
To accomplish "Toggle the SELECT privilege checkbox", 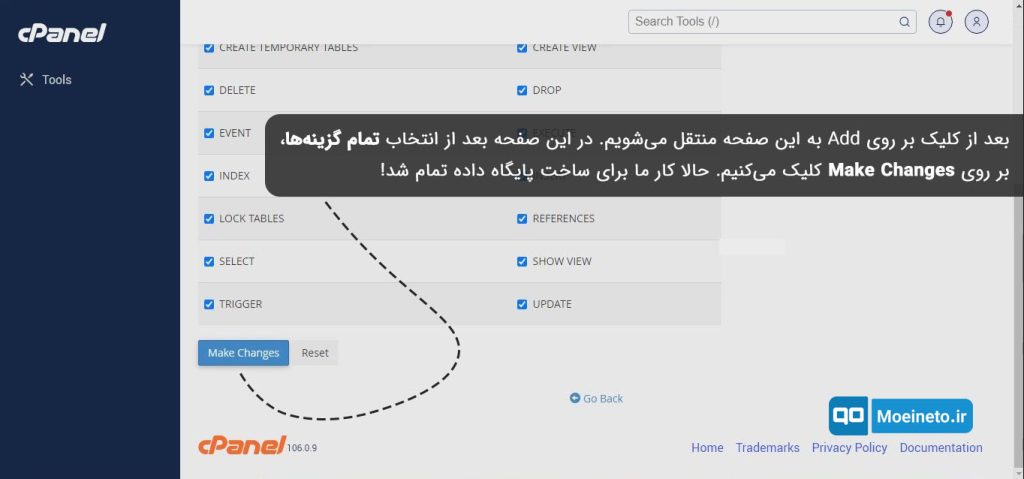I will click(x=209, y=261).
